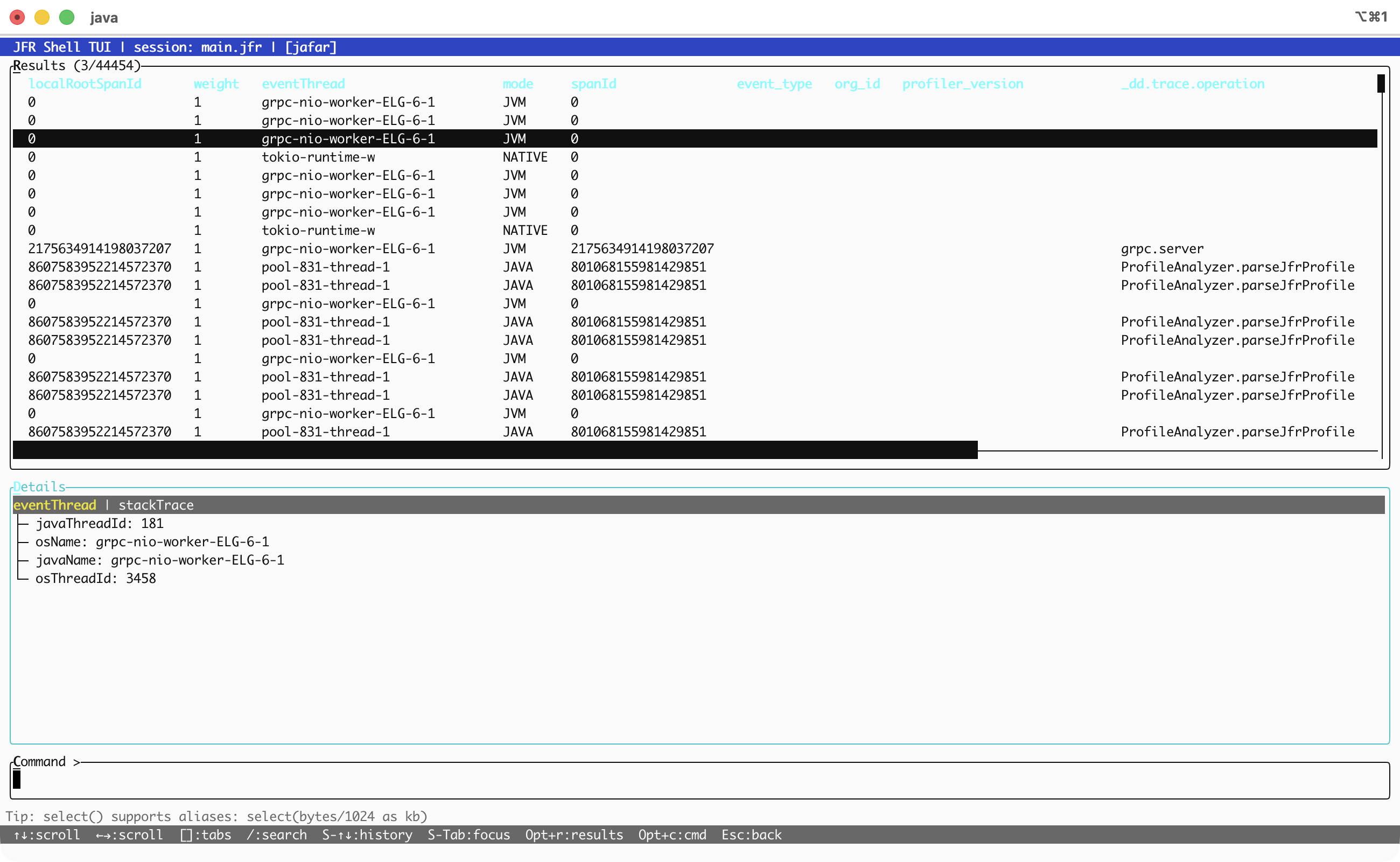
Task: Select the _dd.trace.operation column header
Action: [x=1192, y=84]
